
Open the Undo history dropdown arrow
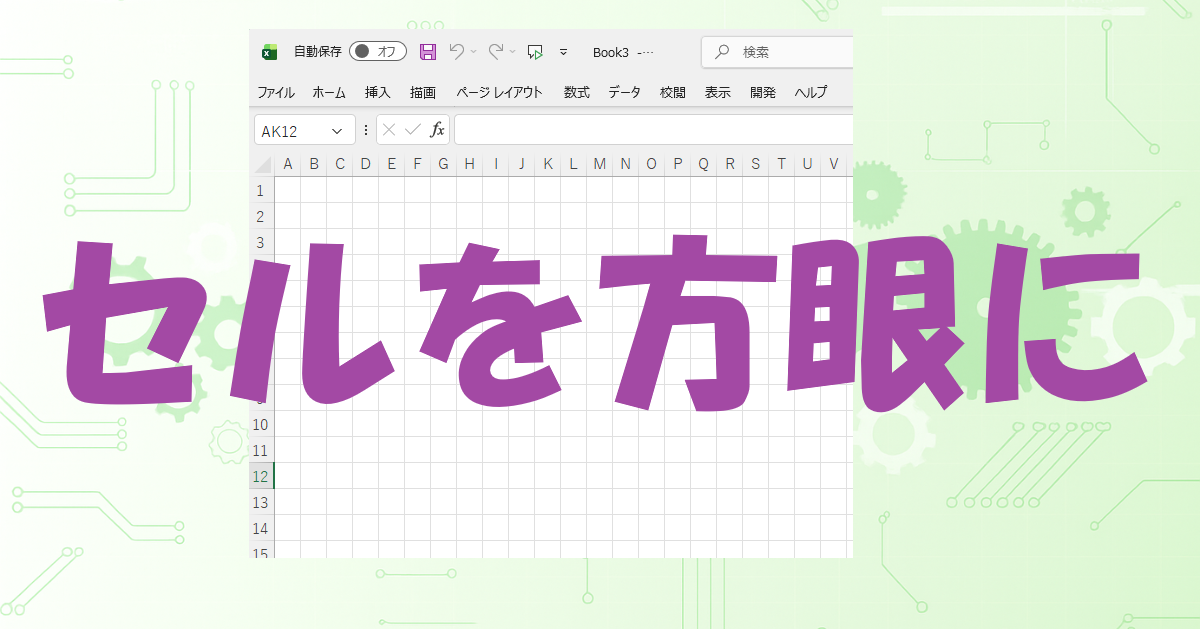474,52
